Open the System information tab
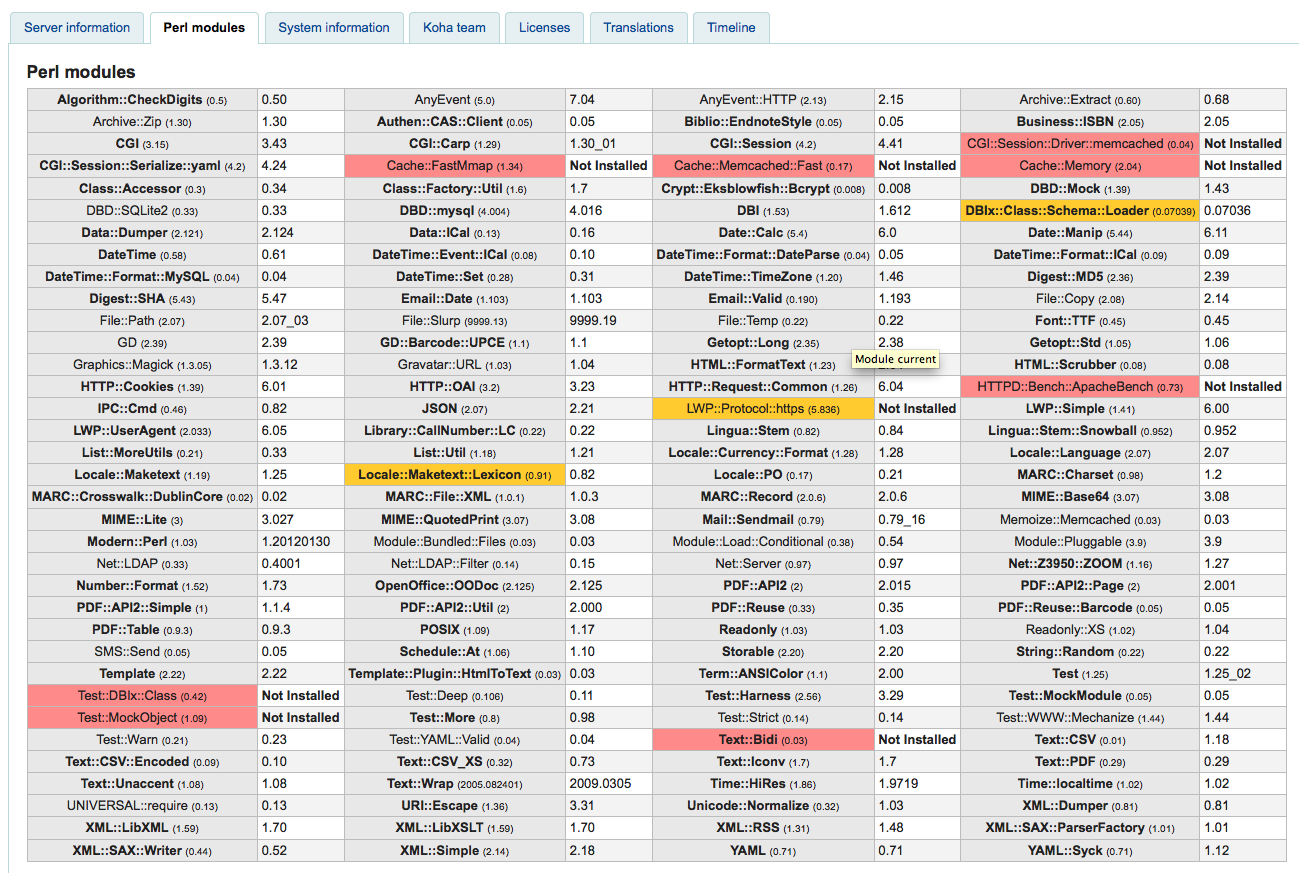 point(334,28)
